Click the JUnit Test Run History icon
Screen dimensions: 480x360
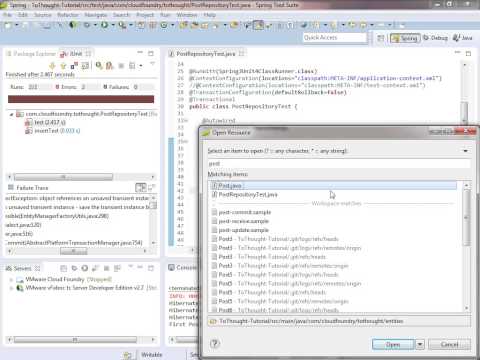tap(132, 66)
